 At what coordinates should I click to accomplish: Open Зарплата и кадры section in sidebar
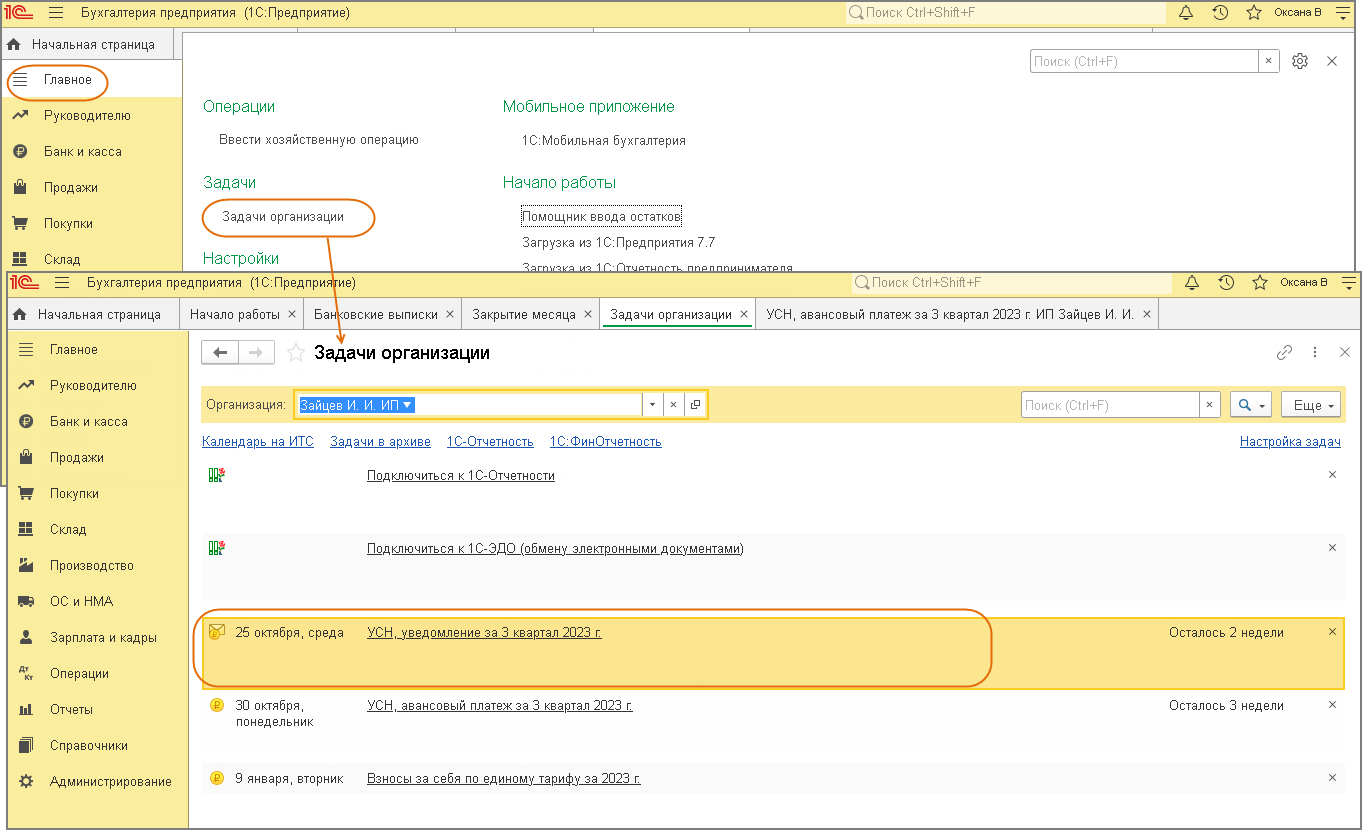pyautogui.click(x=103, y=638)
